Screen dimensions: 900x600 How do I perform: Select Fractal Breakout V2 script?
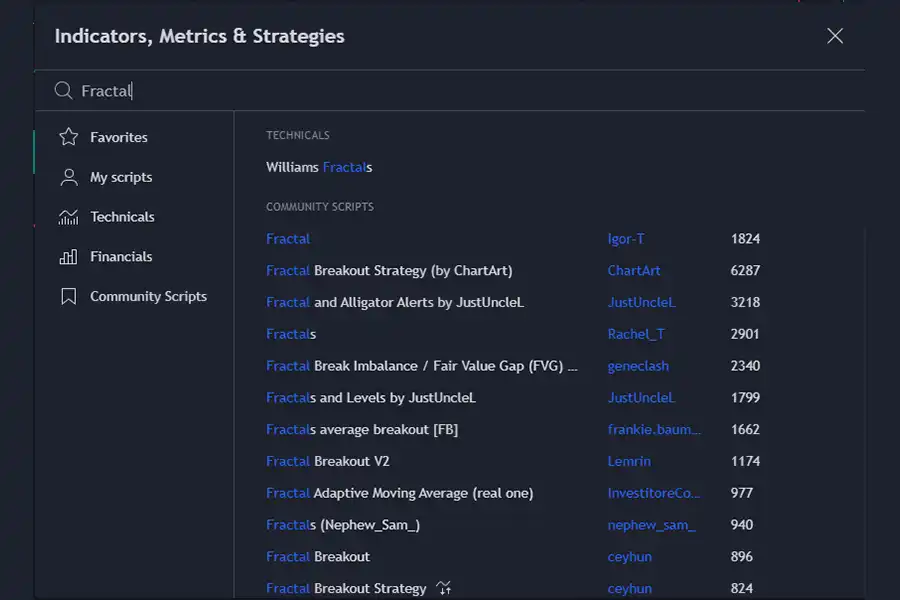[328, 461]
